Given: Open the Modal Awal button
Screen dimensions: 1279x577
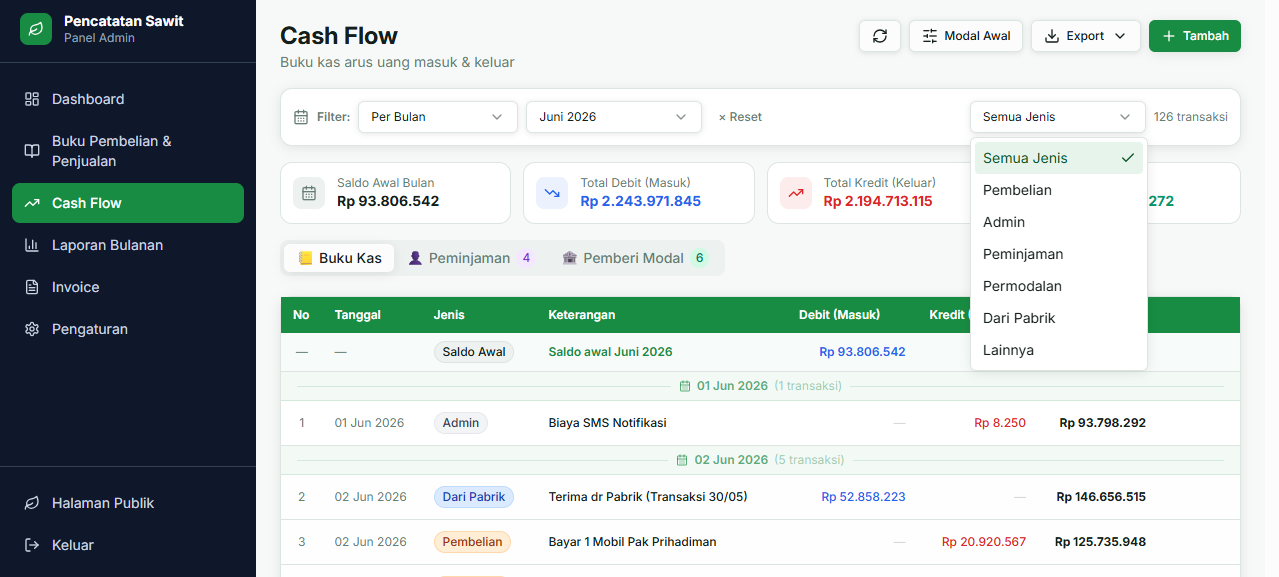Looking at the screenshot, I should pyautogui.click(x=966, y=36).
